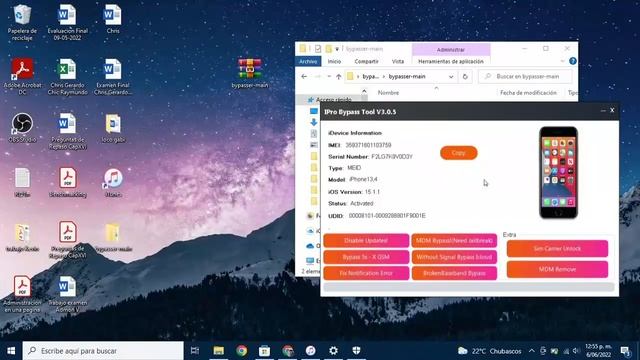Select the Adobe Acrobat DC shortcut
640x360 pixels.
22,77
